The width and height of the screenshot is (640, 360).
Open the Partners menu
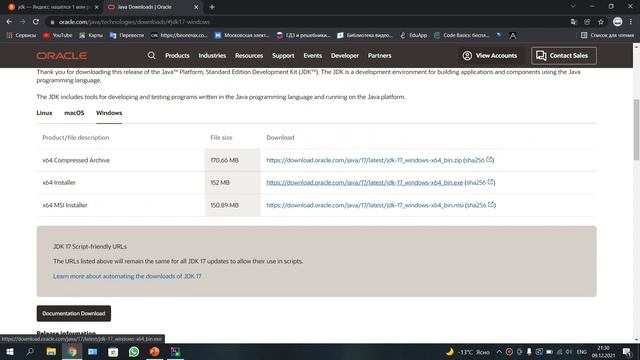pos(379,56)
